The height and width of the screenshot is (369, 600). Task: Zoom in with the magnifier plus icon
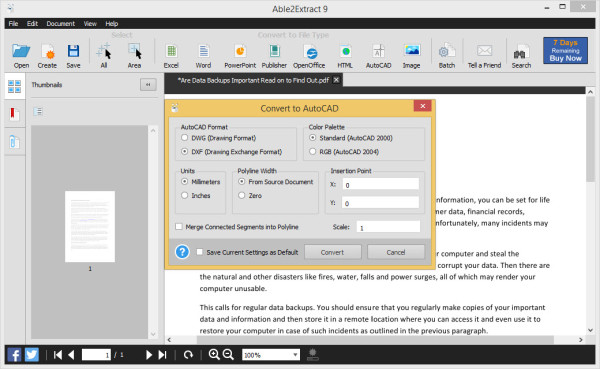214,354
